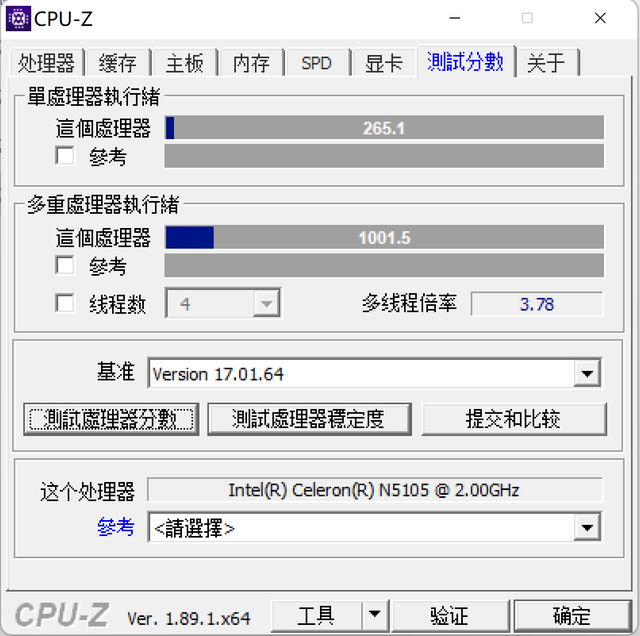
Task: Go to the 内存 tab
Action: [251, 63]
